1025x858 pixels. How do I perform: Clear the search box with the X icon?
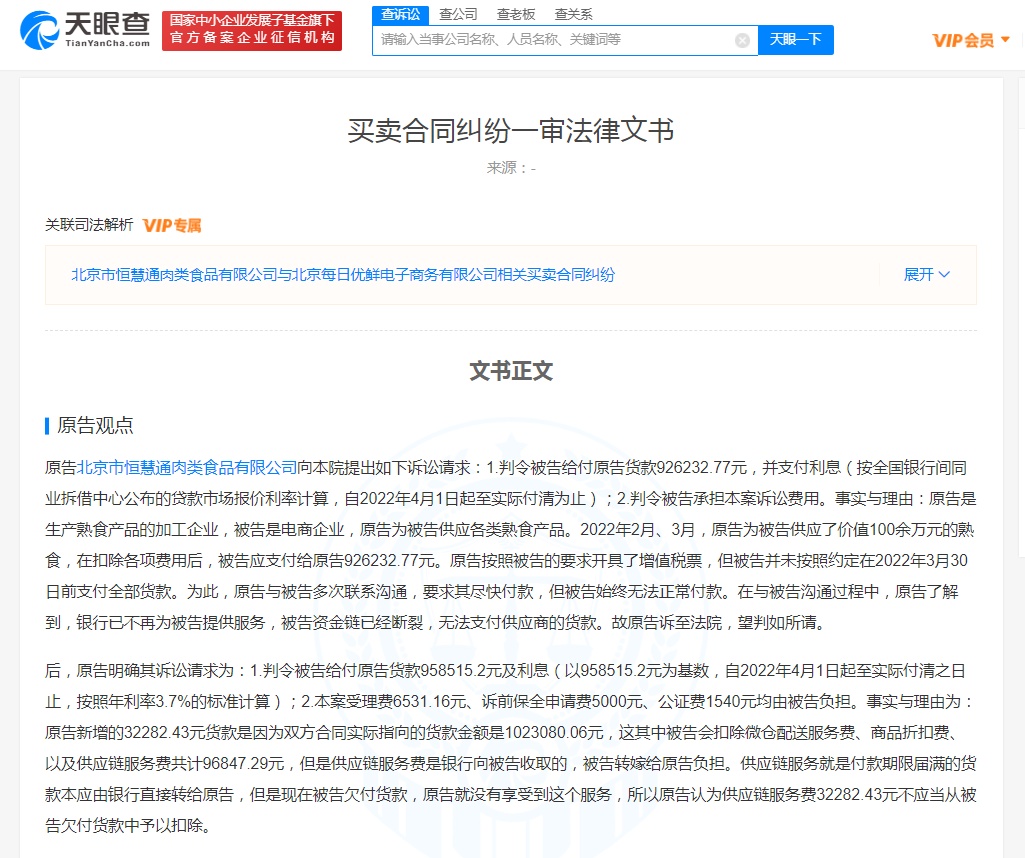tap(742, 41)
